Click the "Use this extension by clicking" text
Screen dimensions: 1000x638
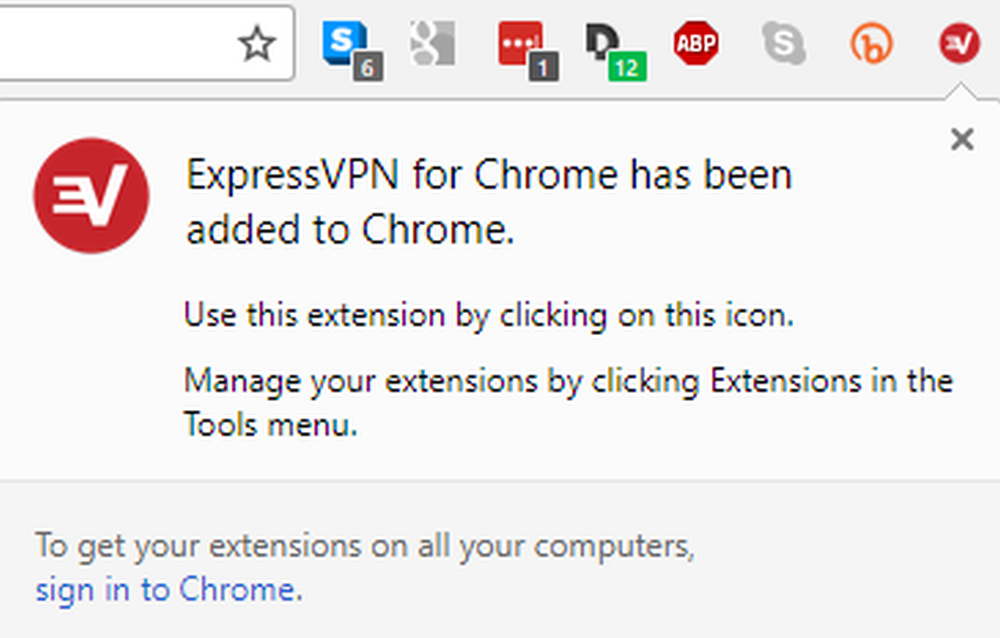tap(488, 317)
